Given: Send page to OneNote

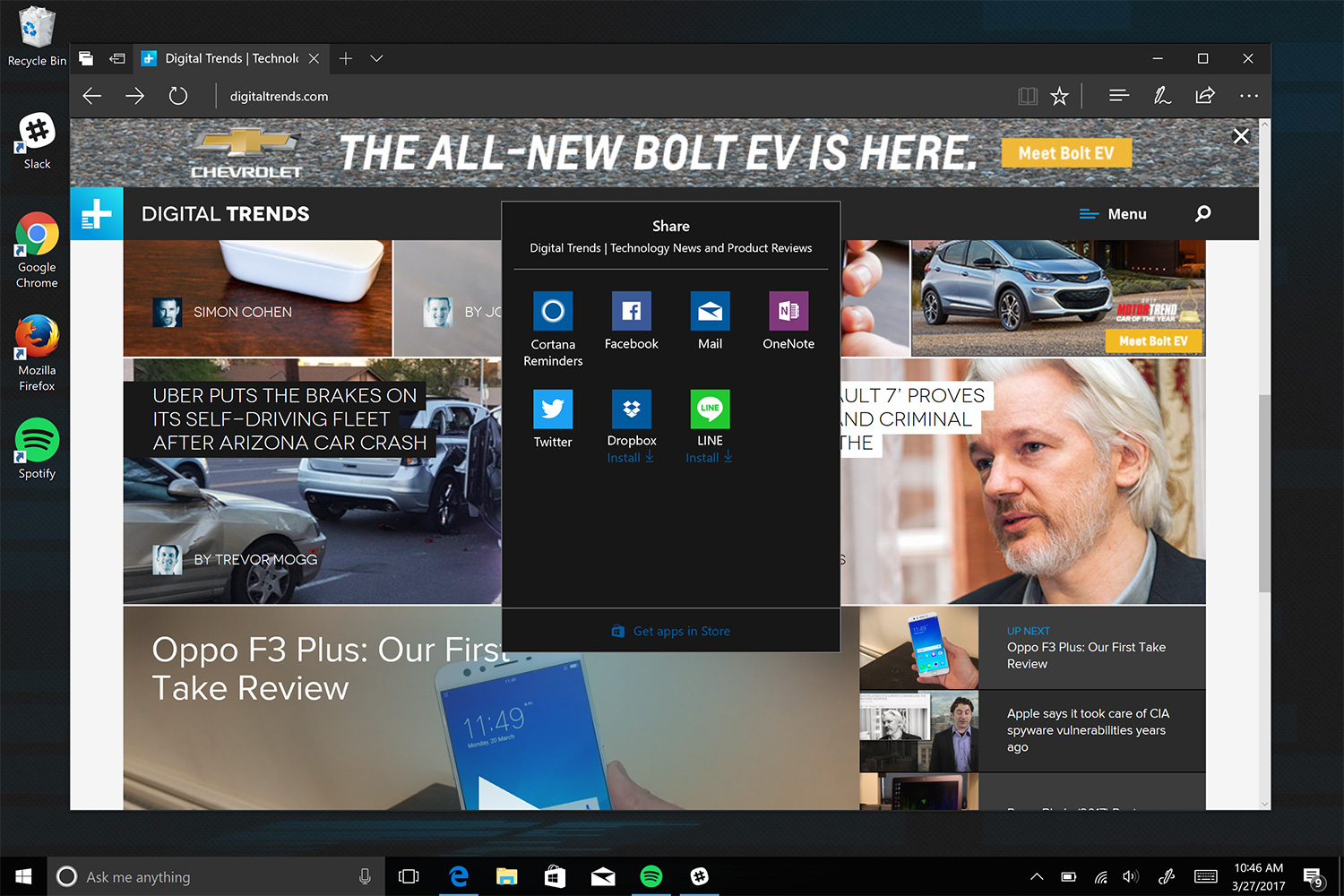Looking at the screenshot, I should (x=788, y=321).
